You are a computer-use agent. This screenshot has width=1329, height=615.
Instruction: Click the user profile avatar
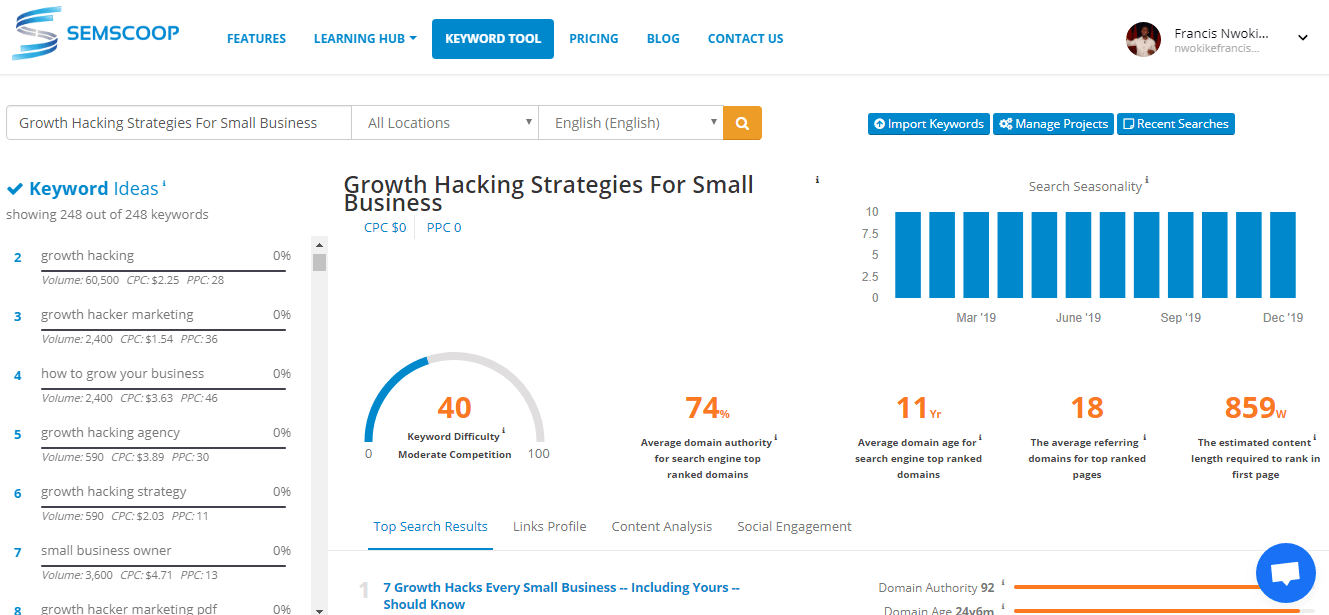point(1143,40)
